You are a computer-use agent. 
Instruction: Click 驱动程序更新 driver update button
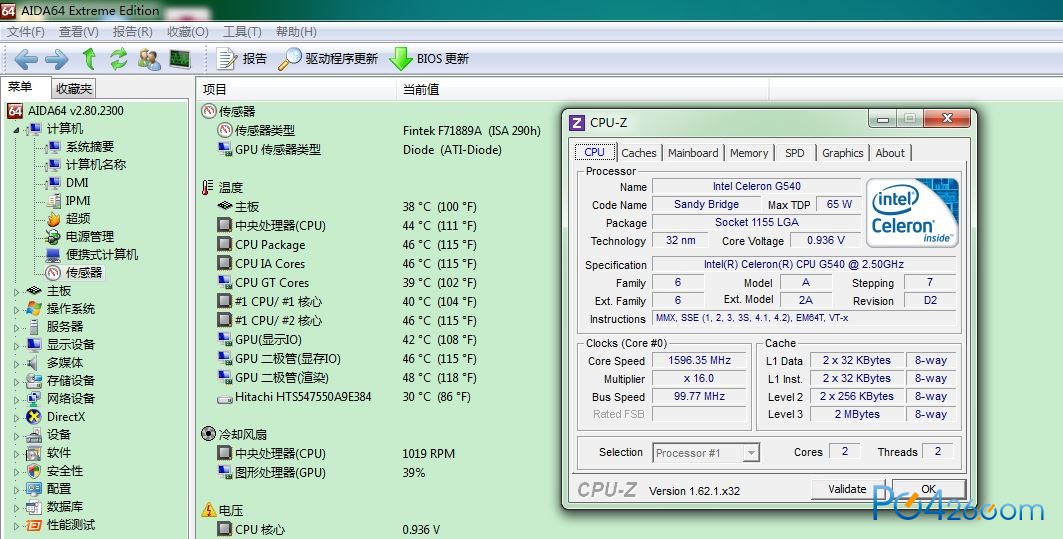click(327, 59)
